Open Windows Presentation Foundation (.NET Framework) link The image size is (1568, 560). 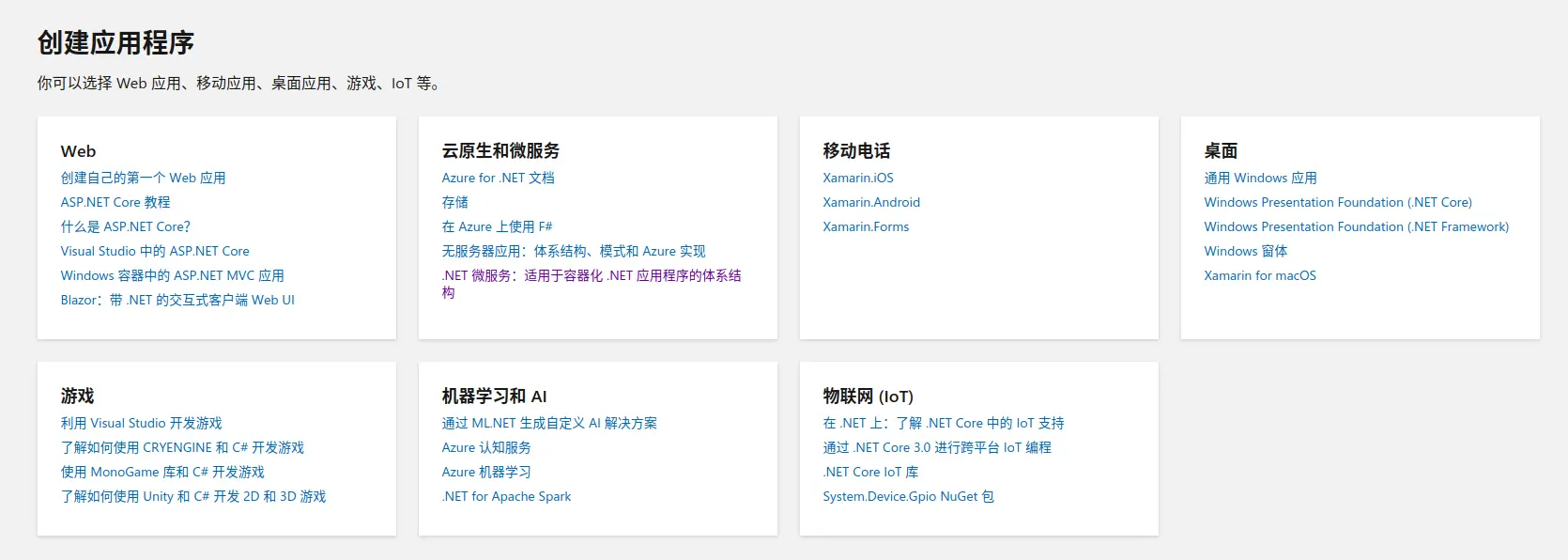[x=1357, y=226]
